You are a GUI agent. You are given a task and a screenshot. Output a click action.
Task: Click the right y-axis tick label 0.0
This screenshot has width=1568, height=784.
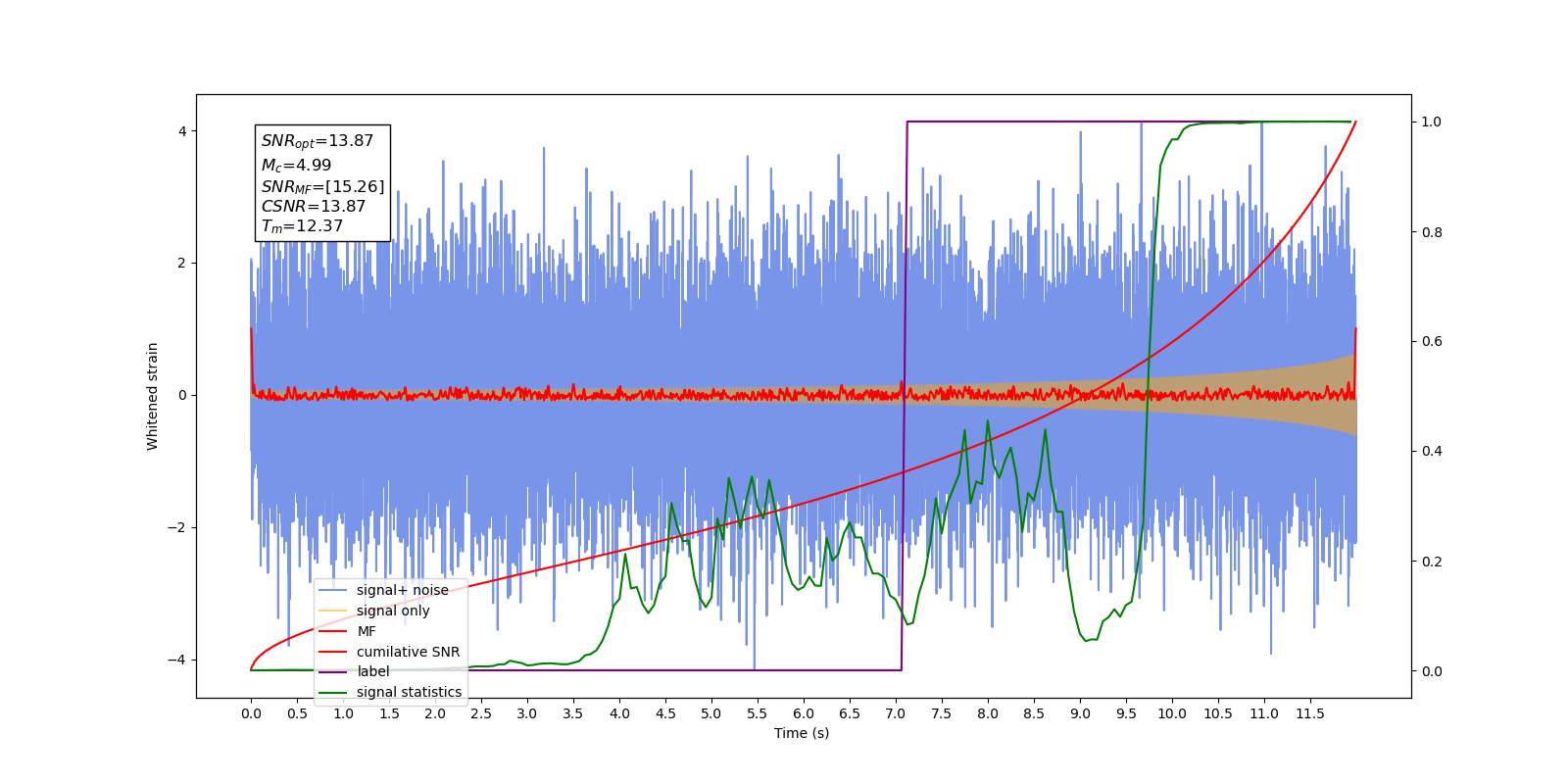(1432, 671)
